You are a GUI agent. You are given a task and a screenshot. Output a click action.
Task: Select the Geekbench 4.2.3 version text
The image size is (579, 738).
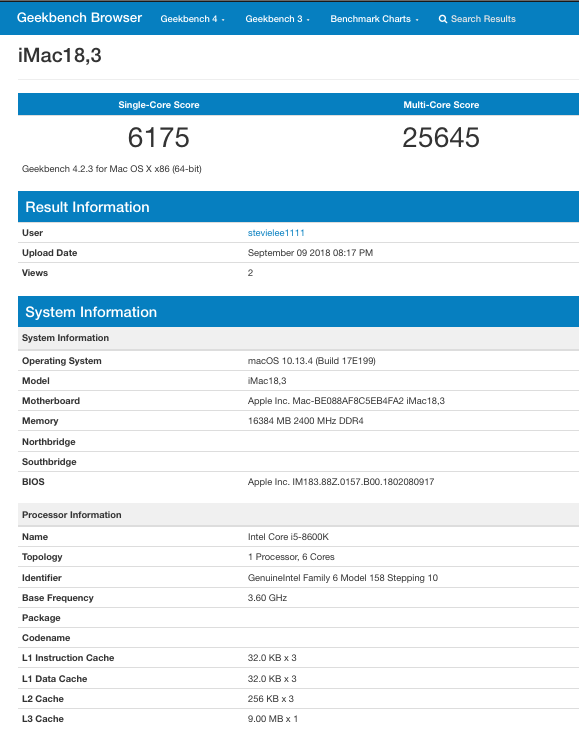point(112,168)
